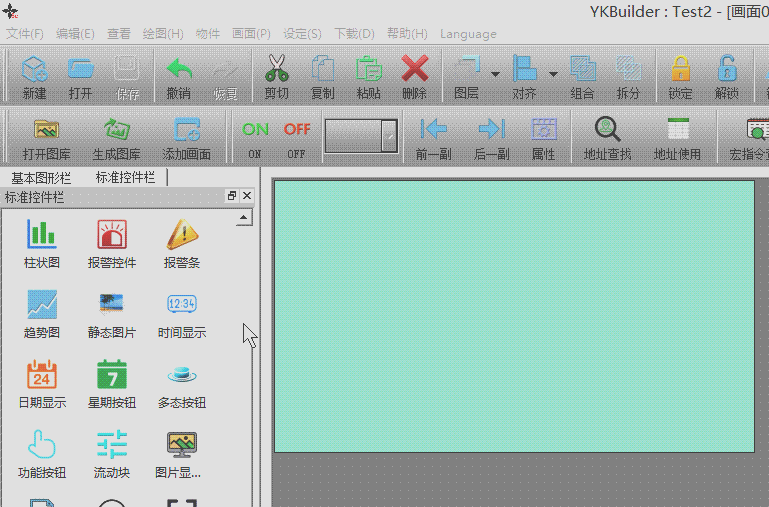Open the state selection combo box
769x507 pixels.
(361, 136)
